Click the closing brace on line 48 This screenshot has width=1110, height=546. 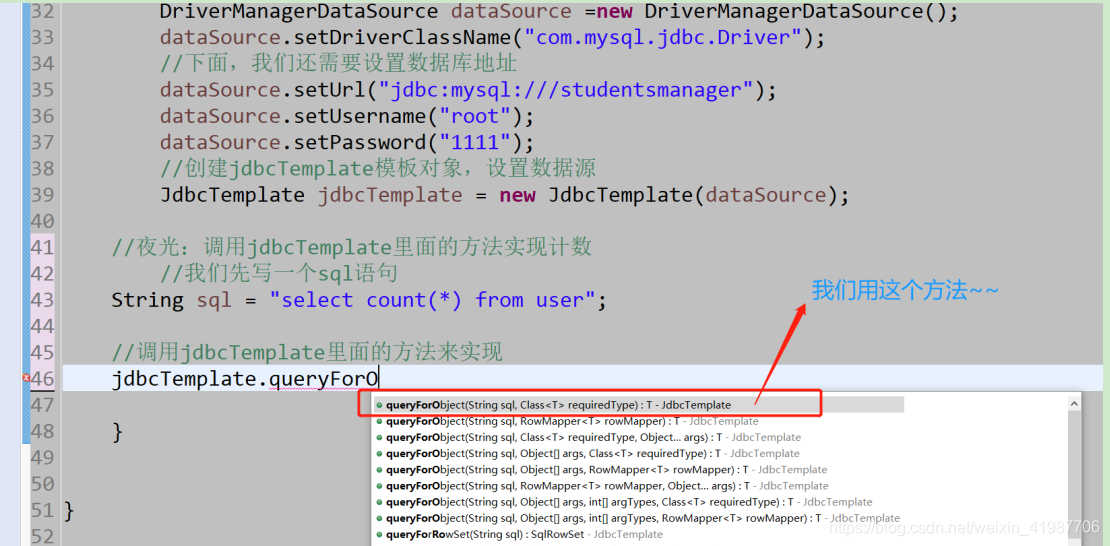pyautogui.click(x=118, y=431)
